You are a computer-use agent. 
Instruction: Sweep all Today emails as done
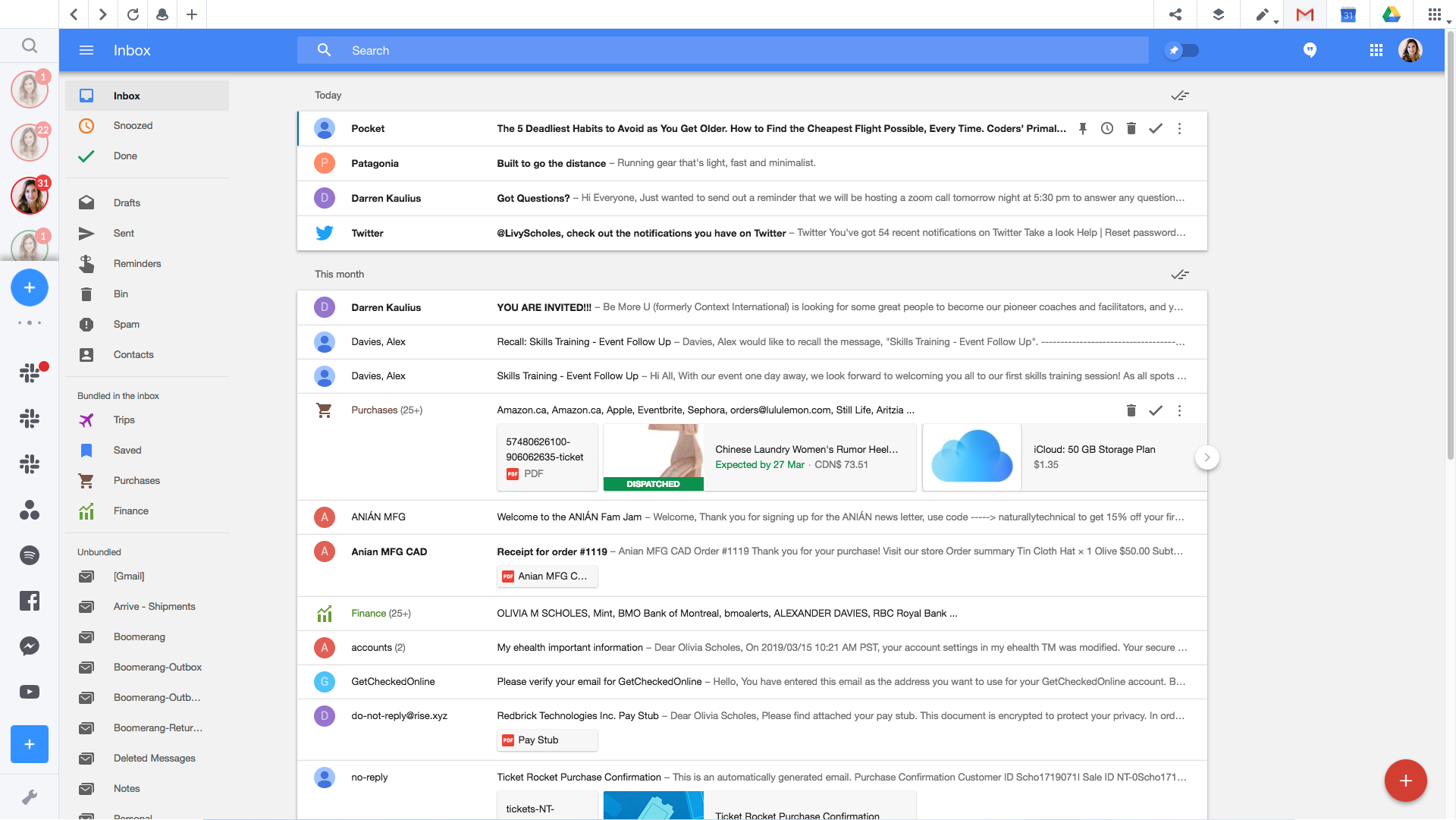tap(1180, 96)
